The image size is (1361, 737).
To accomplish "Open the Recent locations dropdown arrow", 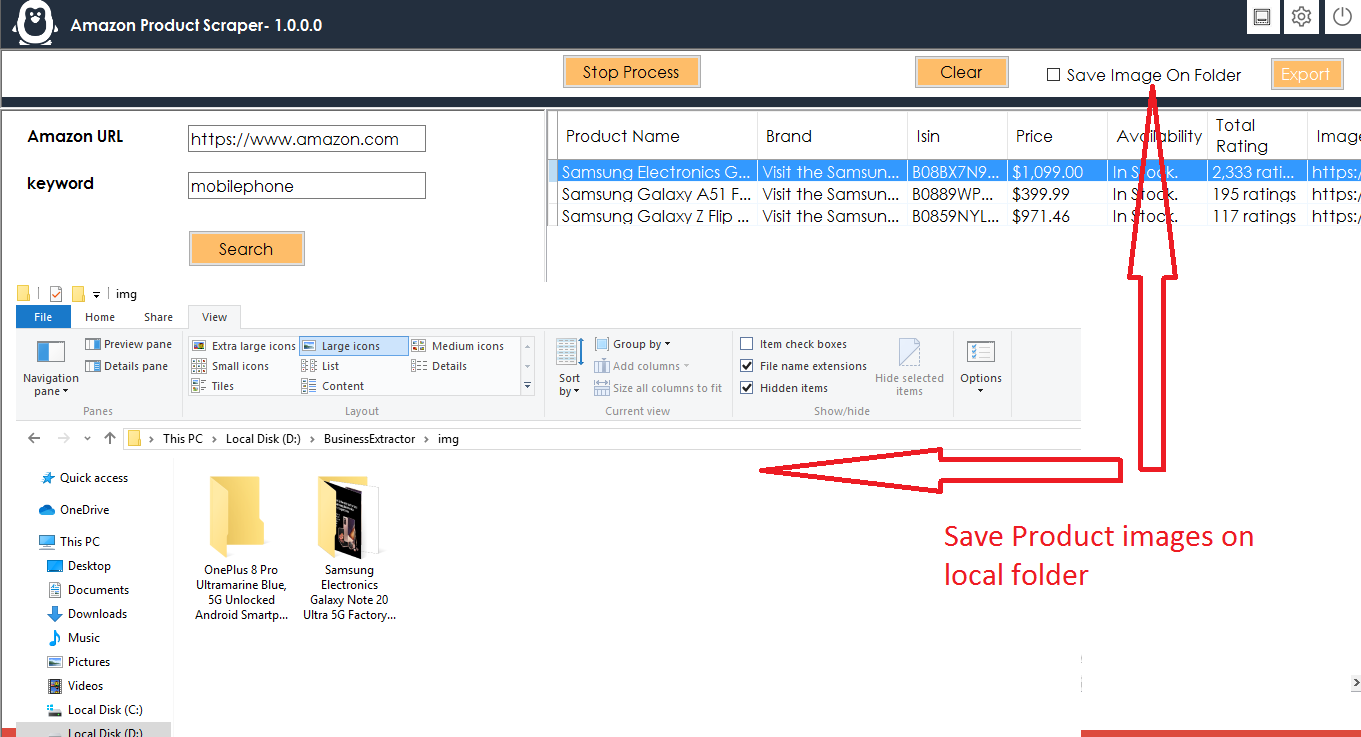I will pyautogui.click(x=86, y=438).
